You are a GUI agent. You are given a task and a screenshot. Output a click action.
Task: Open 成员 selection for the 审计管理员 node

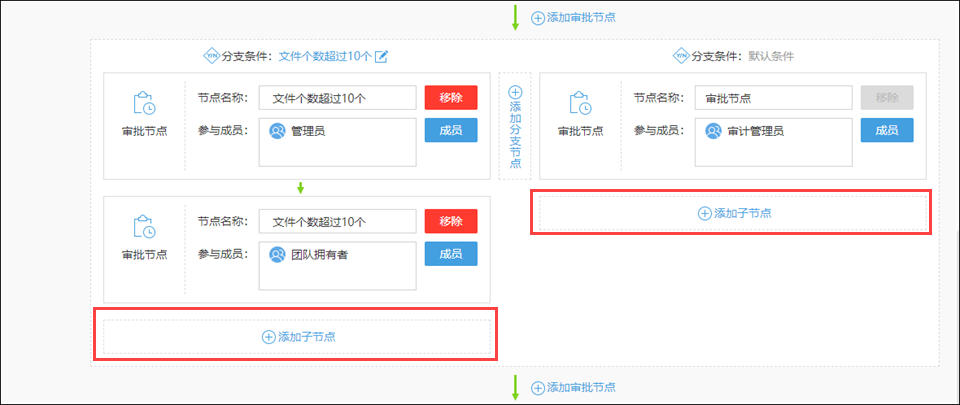click(x=887, y=130)
